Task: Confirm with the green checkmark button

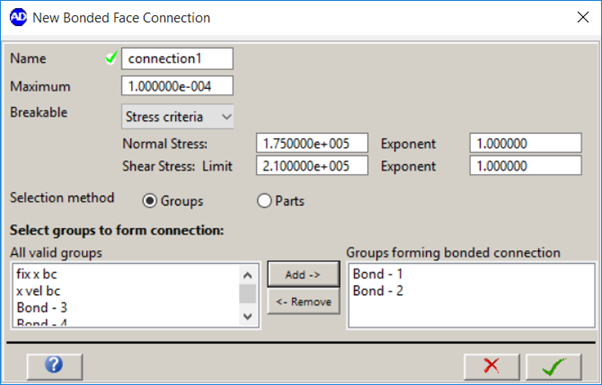Action: [x=554, y=367]
